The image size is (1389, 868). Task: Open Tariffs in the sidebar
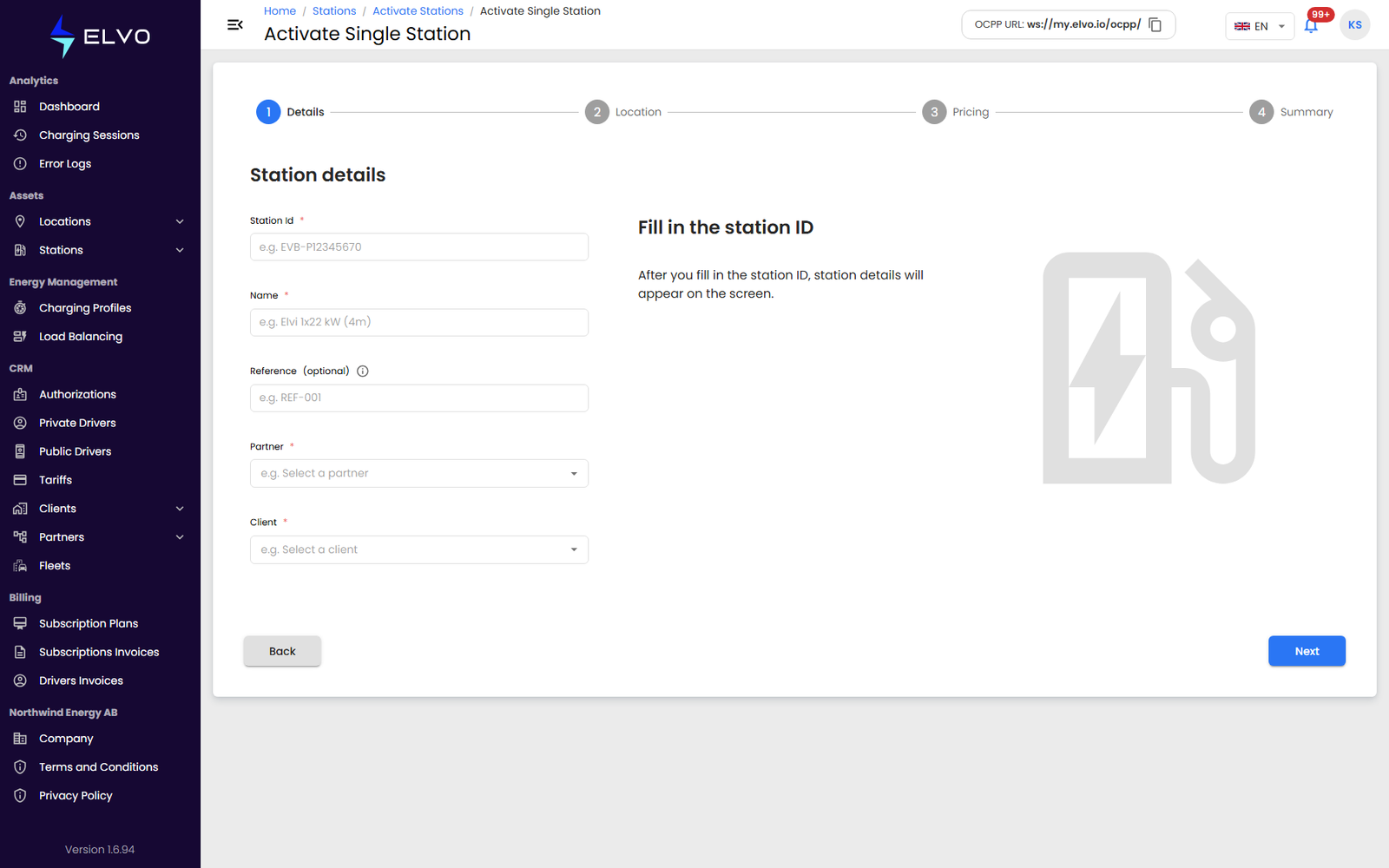(100, 480)
